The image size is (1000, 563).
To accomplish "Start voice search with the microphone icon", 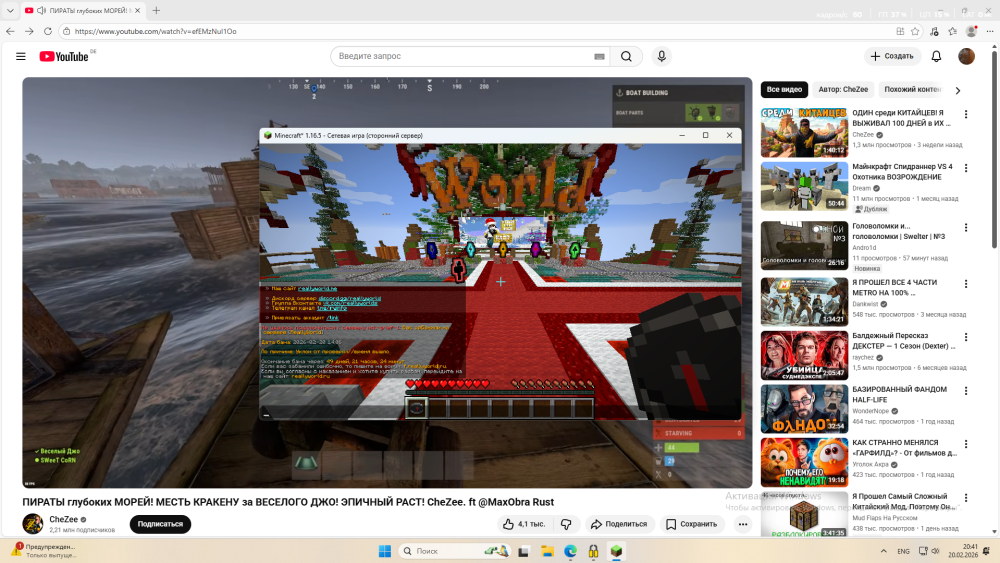I will 661,56.
